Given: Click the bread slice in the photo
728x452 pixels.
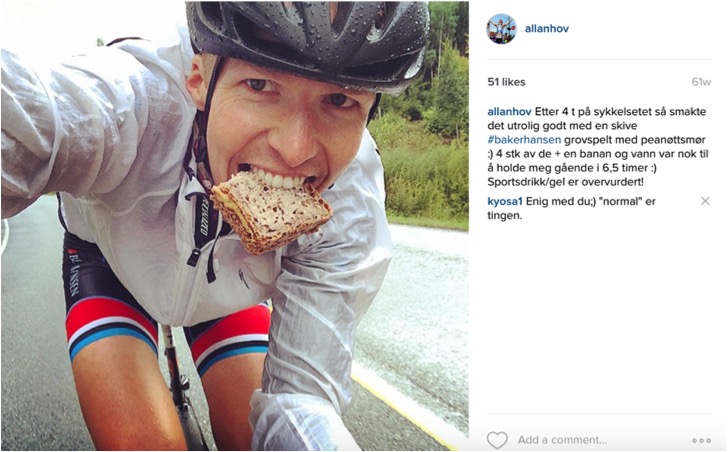Looking at the screenshot, I should [272, 211].
